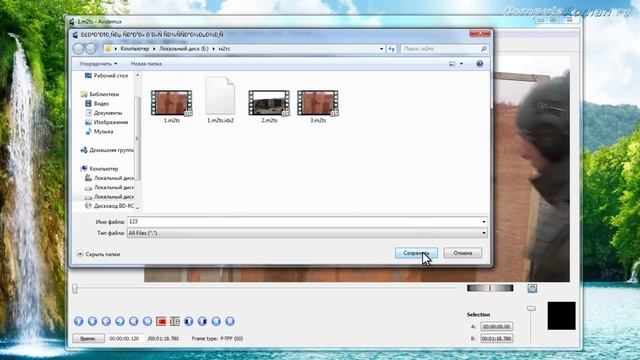Select Домашняя группа in sidebar

[x=107, y=150]
